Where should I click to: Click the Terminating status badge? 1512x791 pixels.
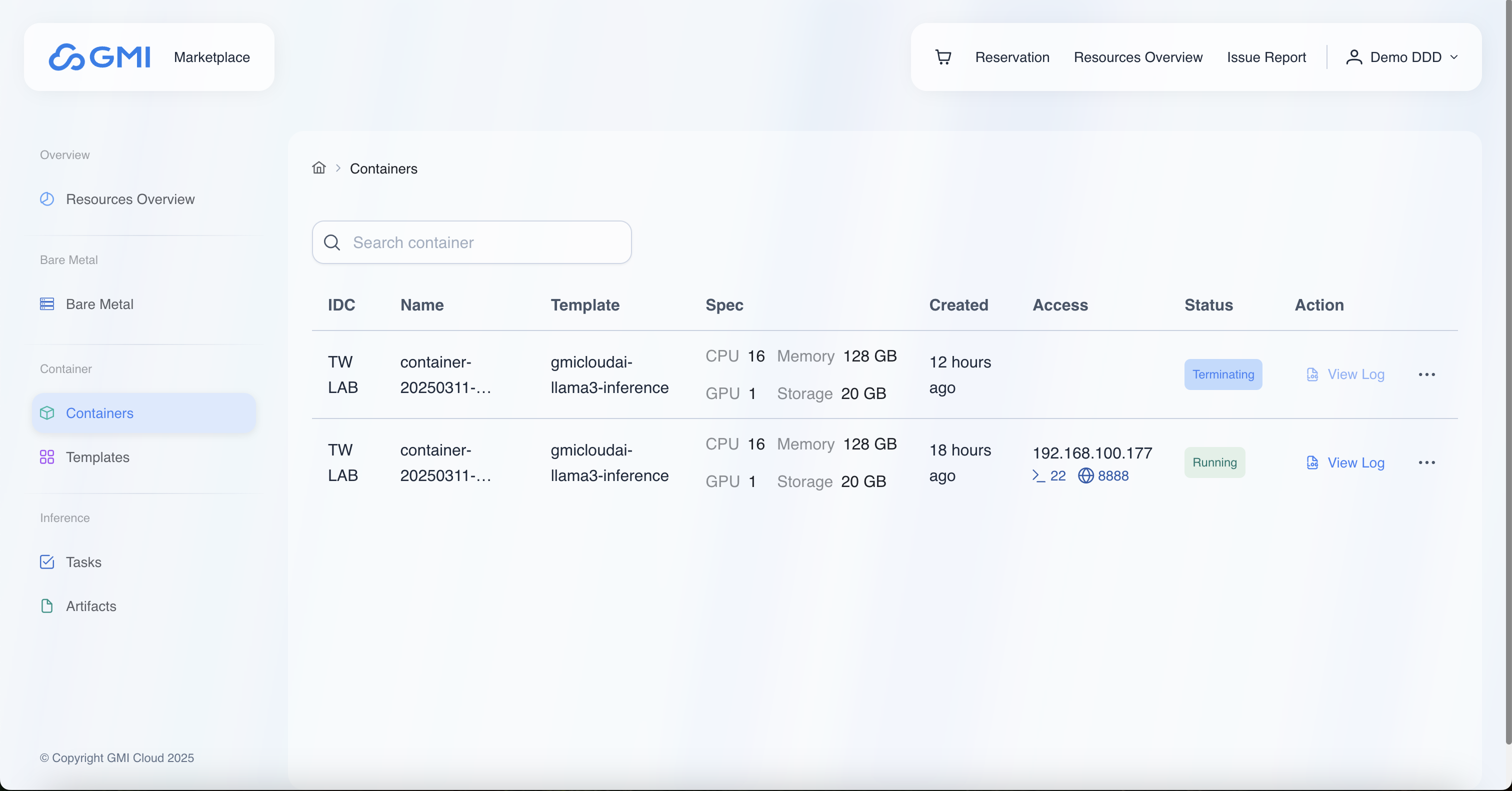coord(1223,374)
